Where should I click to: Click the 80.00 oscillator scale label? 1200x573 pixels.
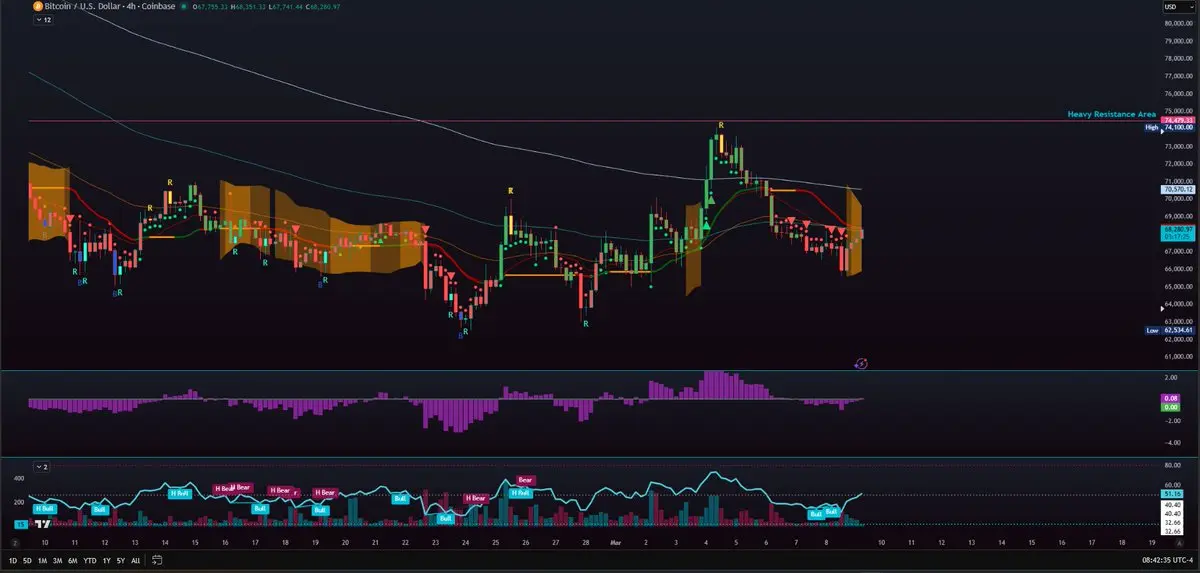click(x=1173, y=465)
